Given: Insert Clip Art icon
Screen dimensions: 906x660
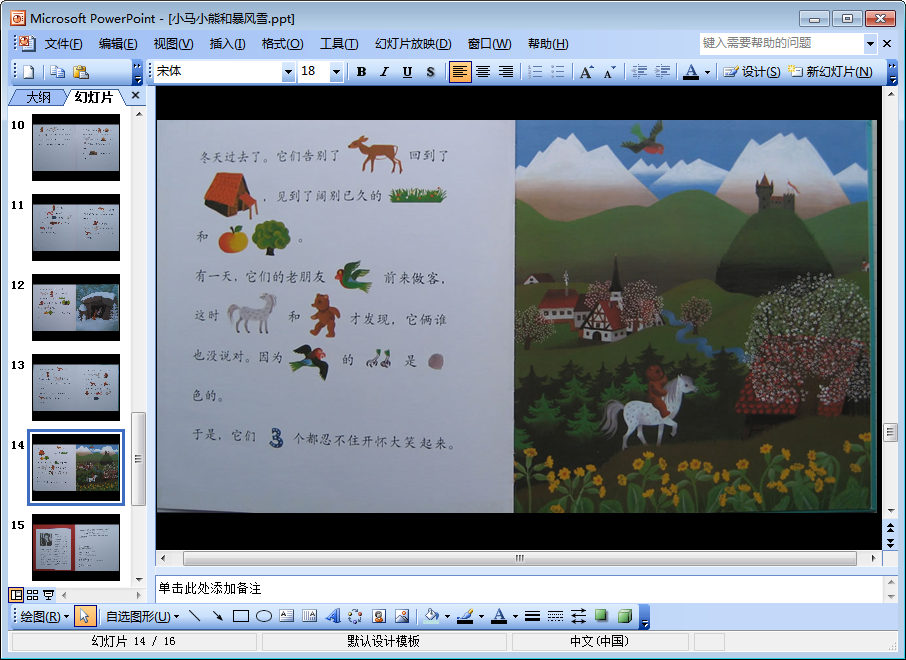Looking at the screenshot, I should point(379,617).
